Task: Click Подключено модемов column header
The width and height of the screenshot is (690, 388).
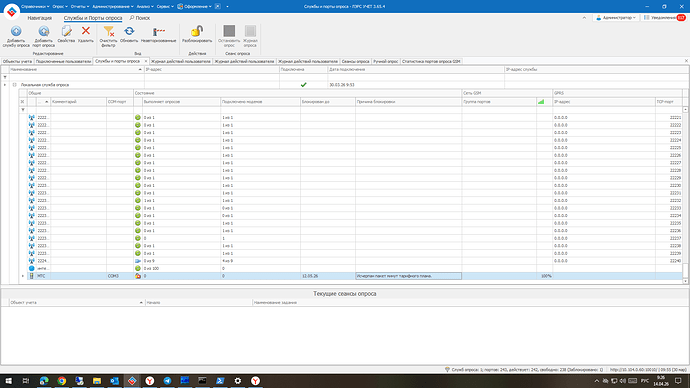Action: pos(260,102)
